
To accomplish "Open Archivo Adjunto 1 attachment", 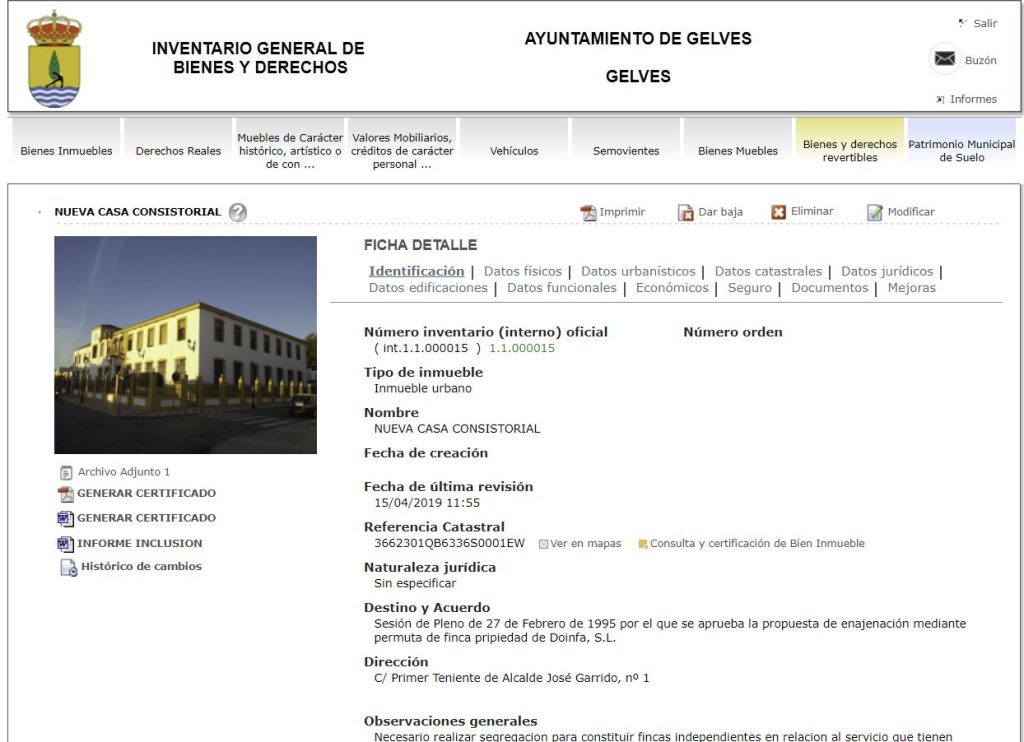I will click(124, 472).
